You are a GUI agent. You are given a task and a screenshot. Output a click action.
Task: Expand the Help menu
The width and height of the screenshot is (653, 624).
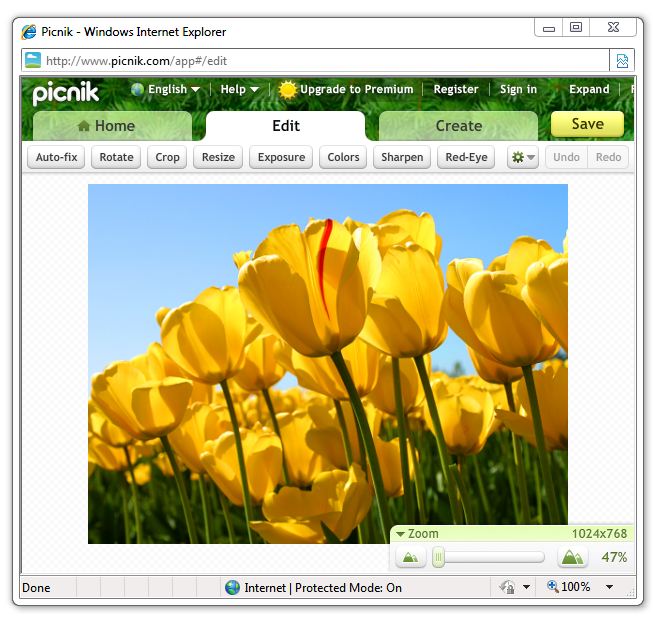[x=239, y=89]
